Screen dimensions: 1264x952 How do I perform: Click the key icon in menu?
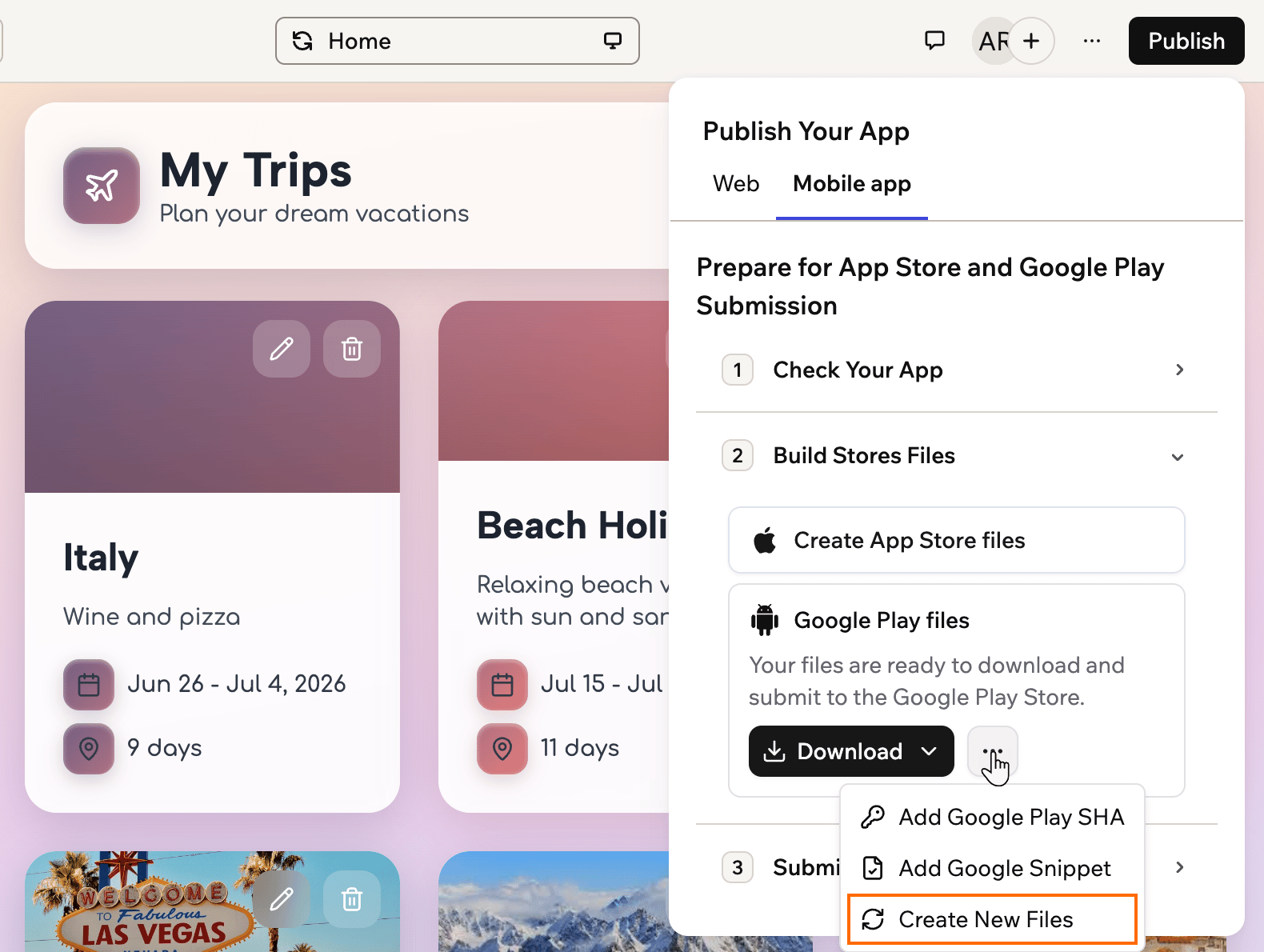873,817
